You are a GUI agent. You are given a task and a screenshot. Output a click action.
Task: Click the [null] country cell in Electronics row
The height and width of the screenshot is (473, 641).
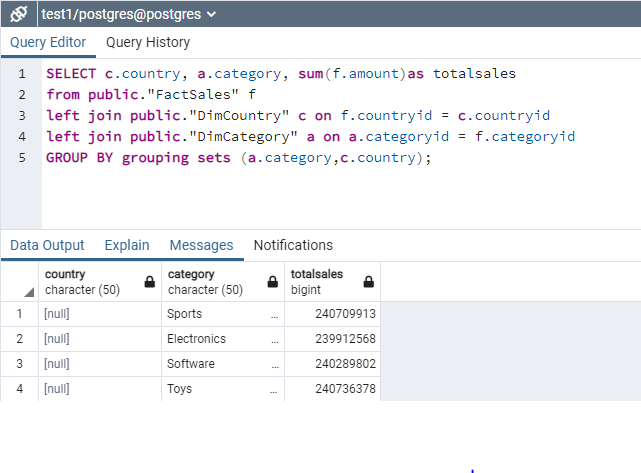pyautogui.click(x=100, y=338)
